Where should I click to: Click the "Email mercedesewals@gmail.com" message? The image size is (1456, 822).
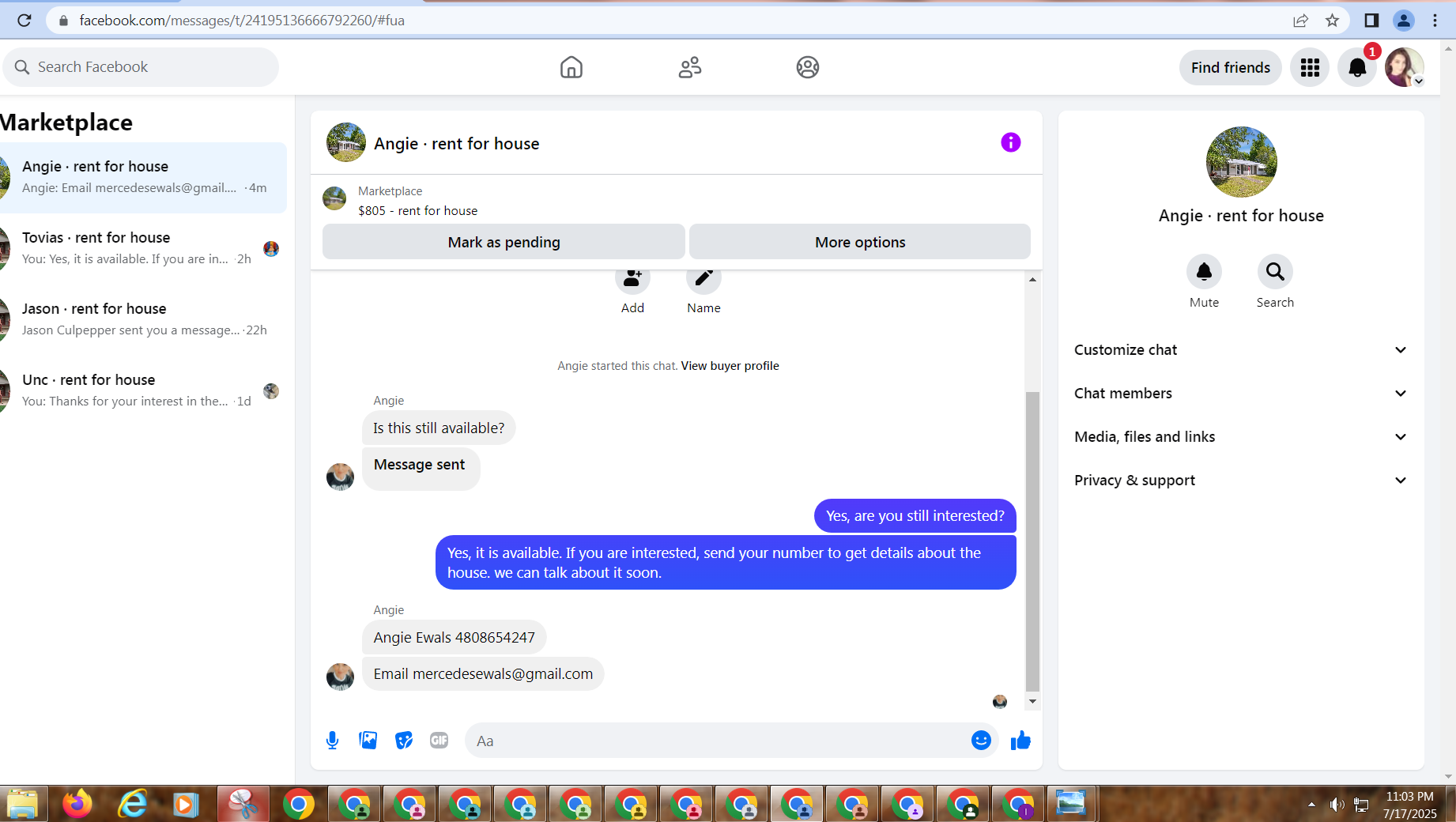pos(483,674)
